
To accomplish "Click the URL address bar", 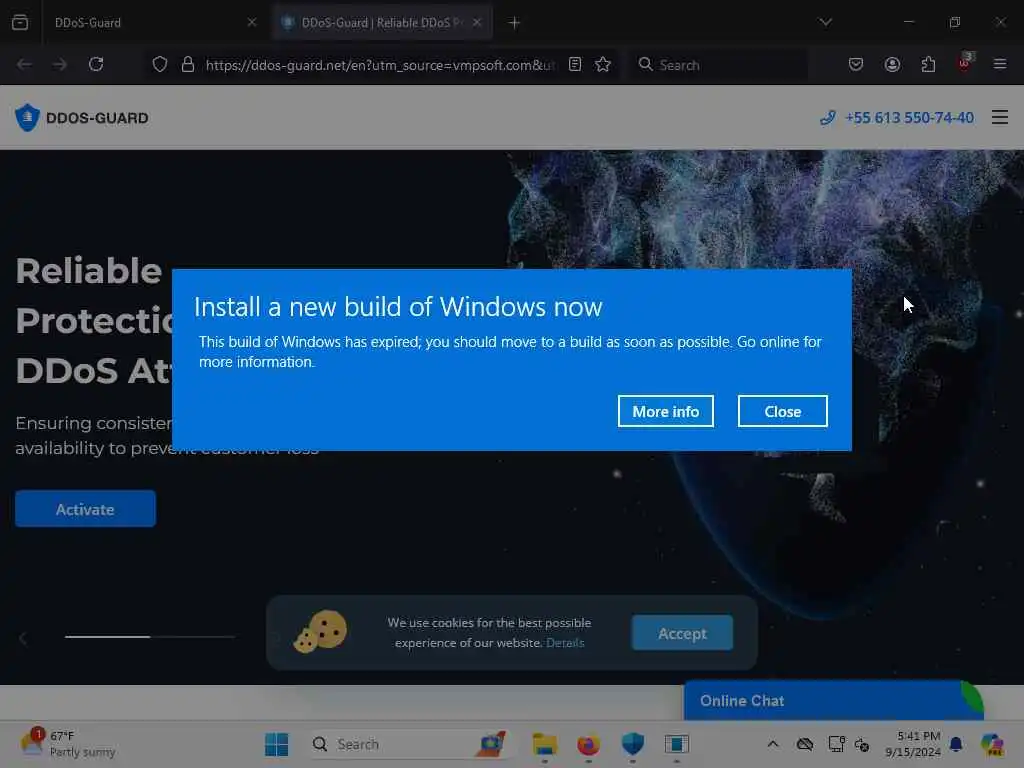I will click(x=380, y=65).
